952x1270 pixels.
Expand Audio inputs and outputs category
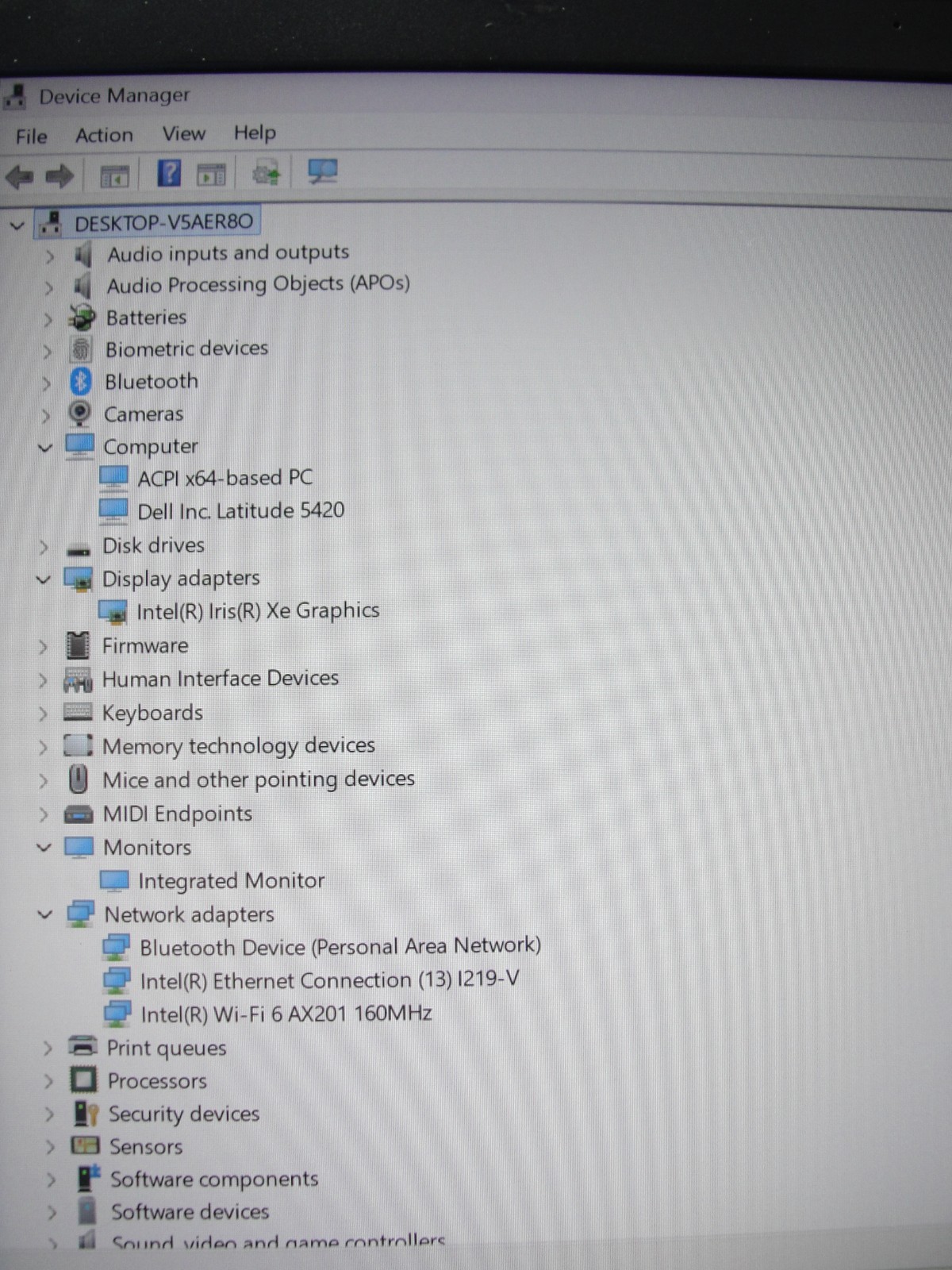pos(49,256)
